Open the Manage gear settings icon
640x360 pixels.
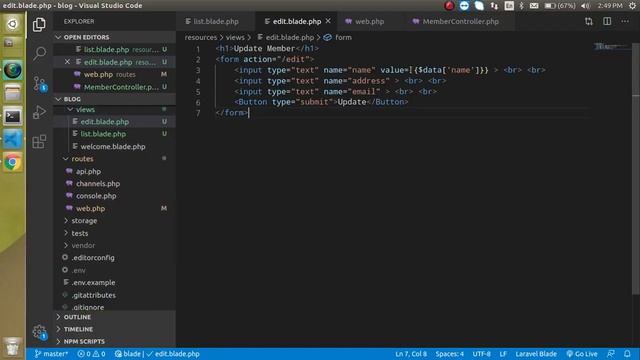point(39,332)
